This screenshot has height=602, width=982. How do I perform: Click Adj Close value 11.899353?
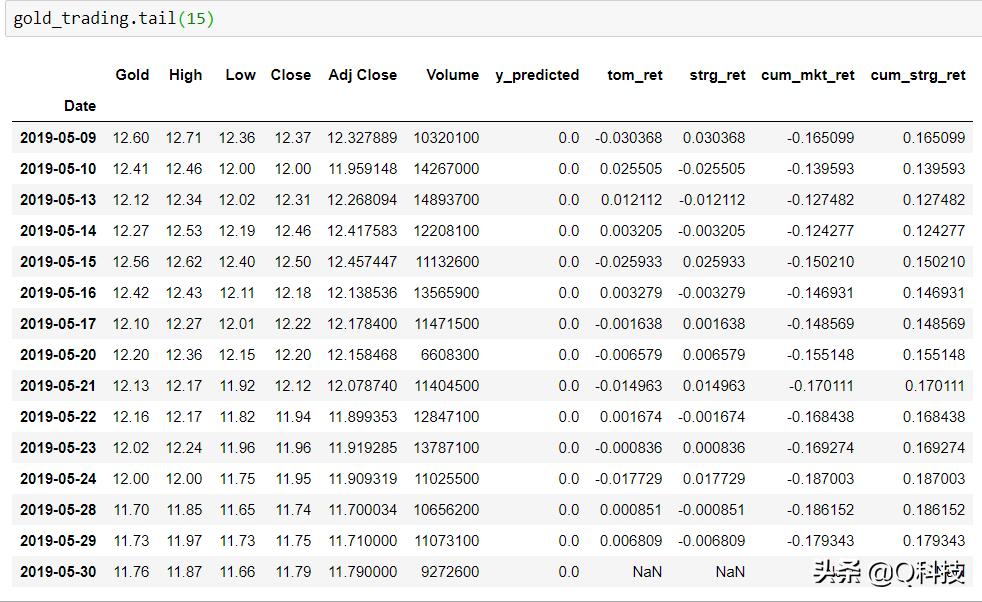[362, 417]
